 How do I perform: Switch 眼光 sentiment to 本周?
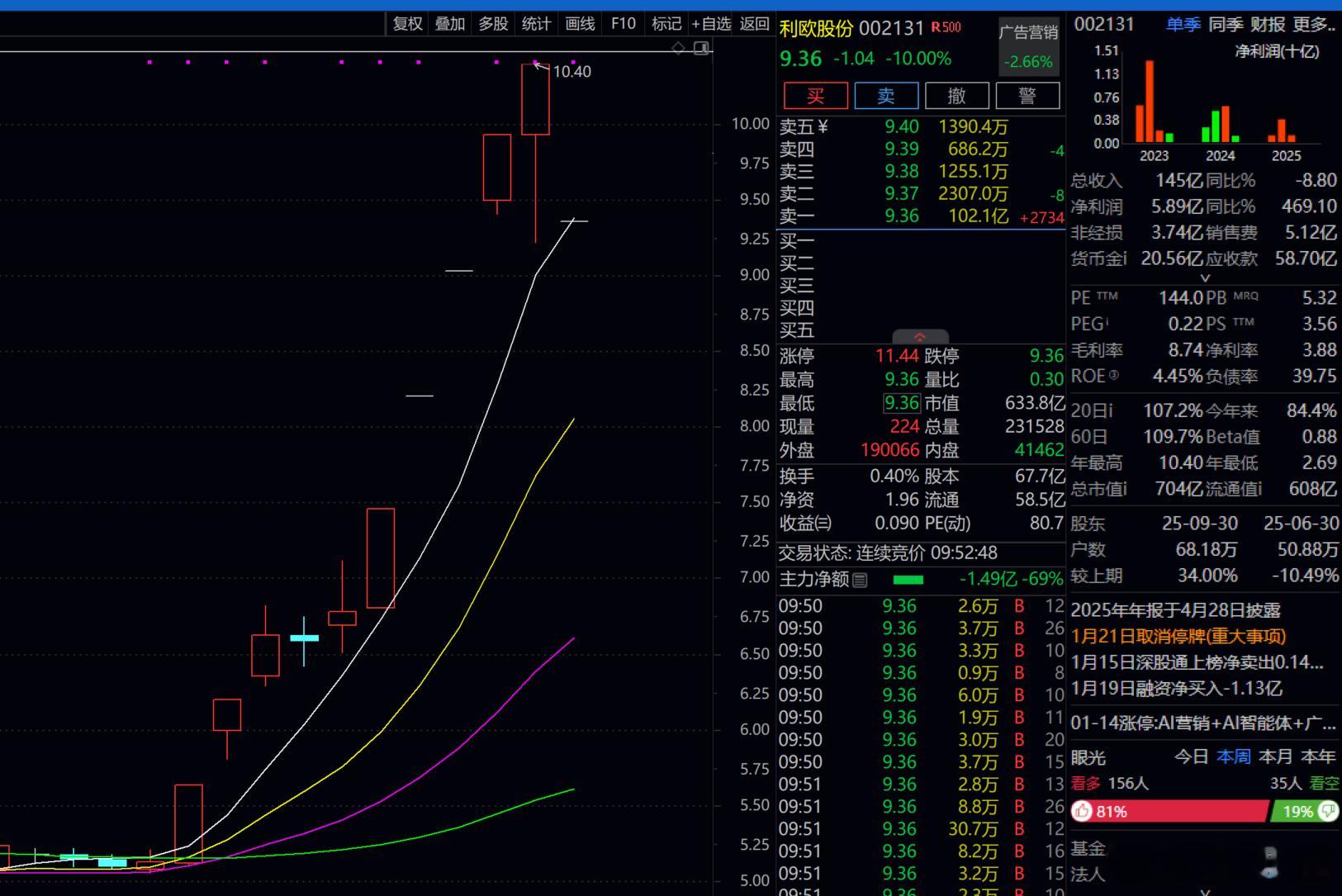pos(1233,756)
